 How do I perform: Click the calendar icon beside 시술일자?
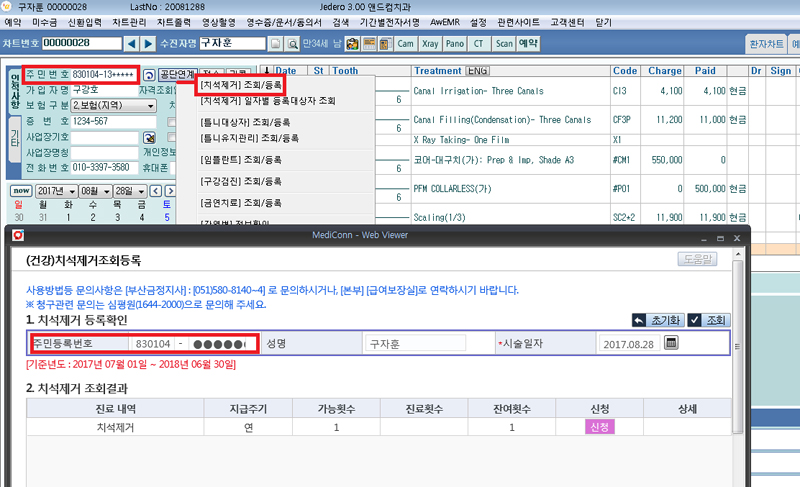pyautogui.click(x=671, y=343)
